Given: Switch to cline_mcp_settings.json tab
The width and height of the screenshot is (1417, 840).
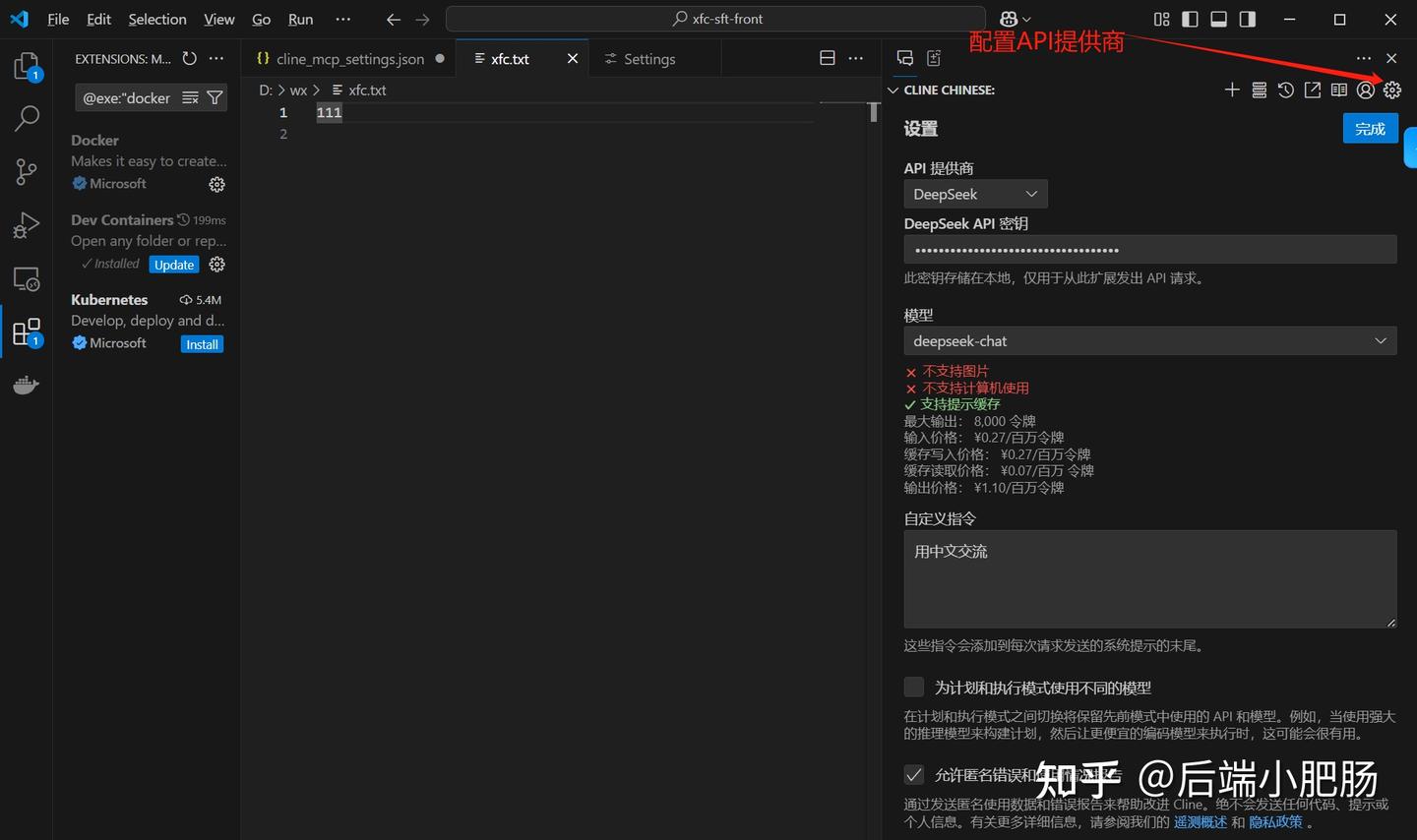Looking at the screenshot, I should pos(349,59).
